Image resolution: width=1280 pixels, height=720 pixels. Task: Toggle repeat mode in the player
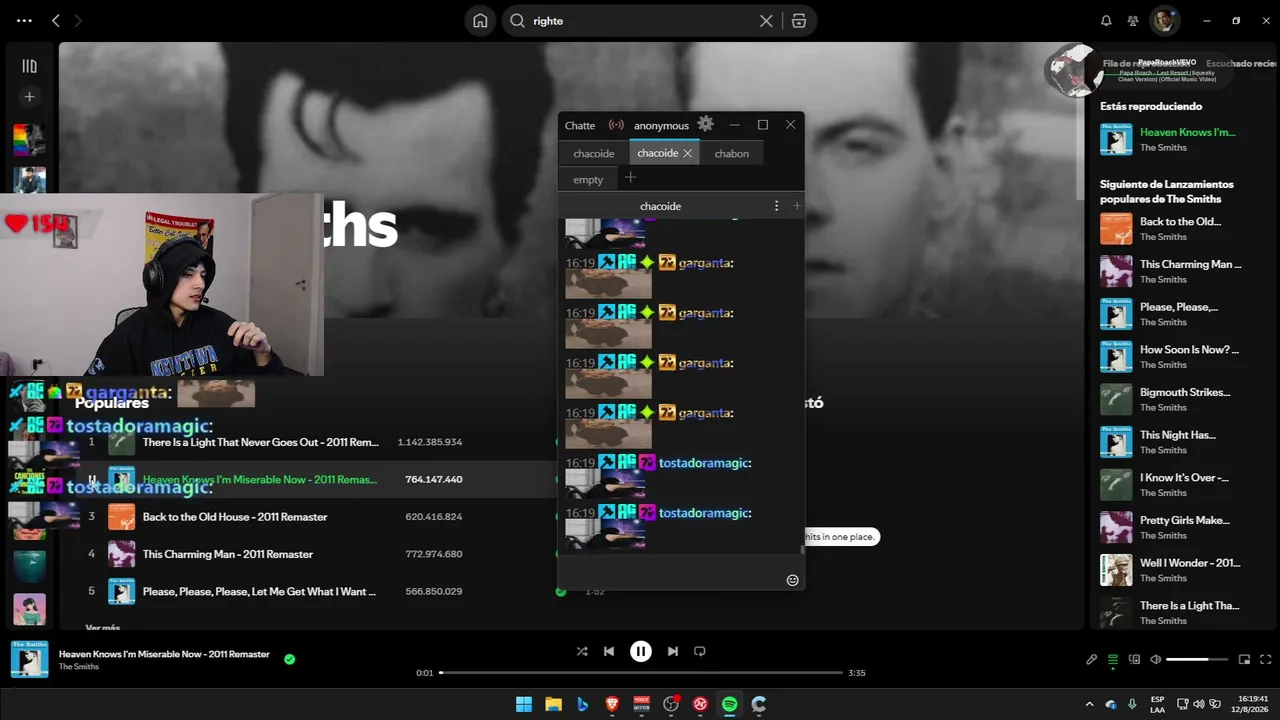click(x=700, y=651)
